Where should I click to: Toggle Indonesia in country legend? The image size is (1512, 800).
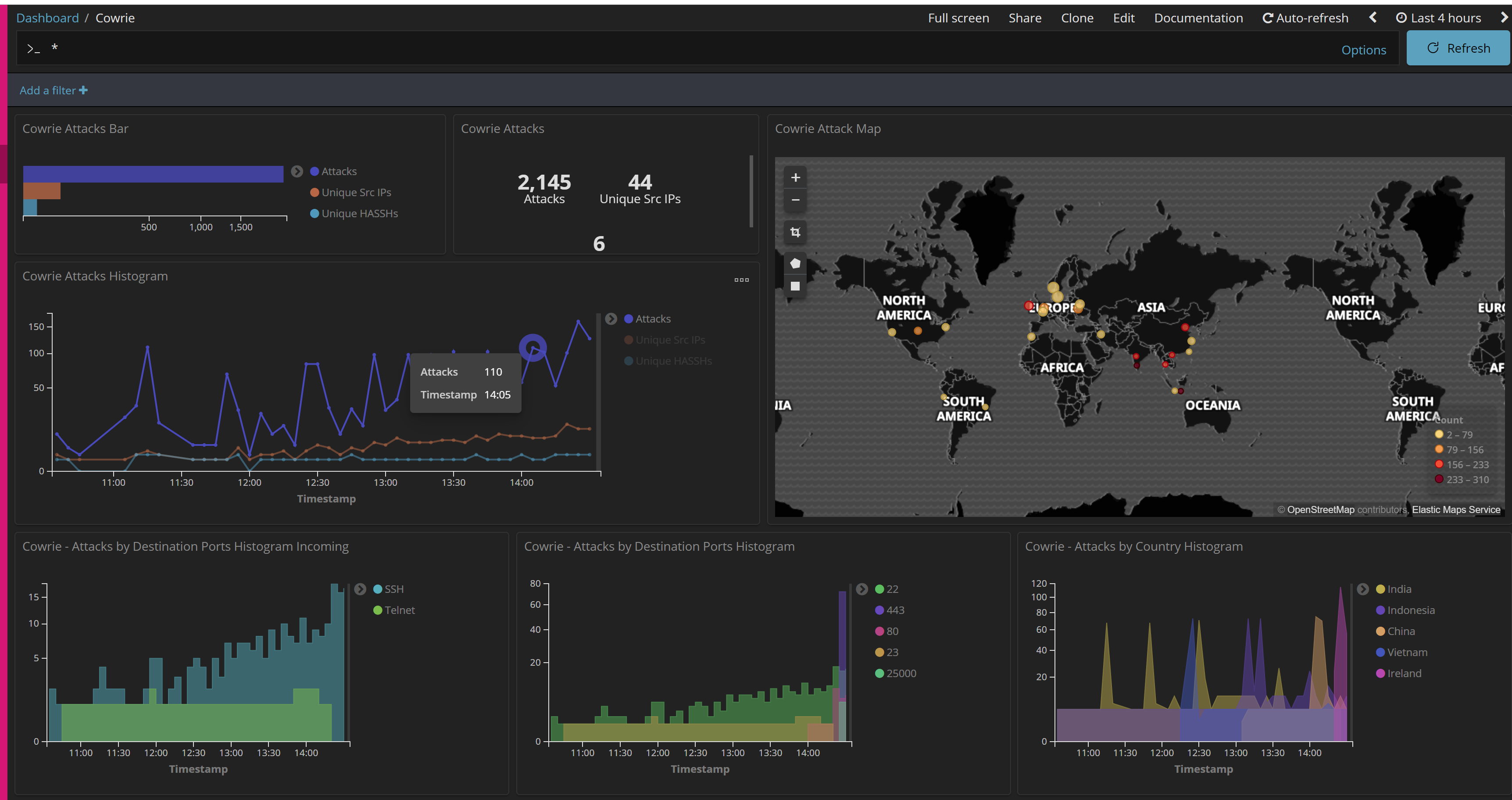coord(1405,610)
